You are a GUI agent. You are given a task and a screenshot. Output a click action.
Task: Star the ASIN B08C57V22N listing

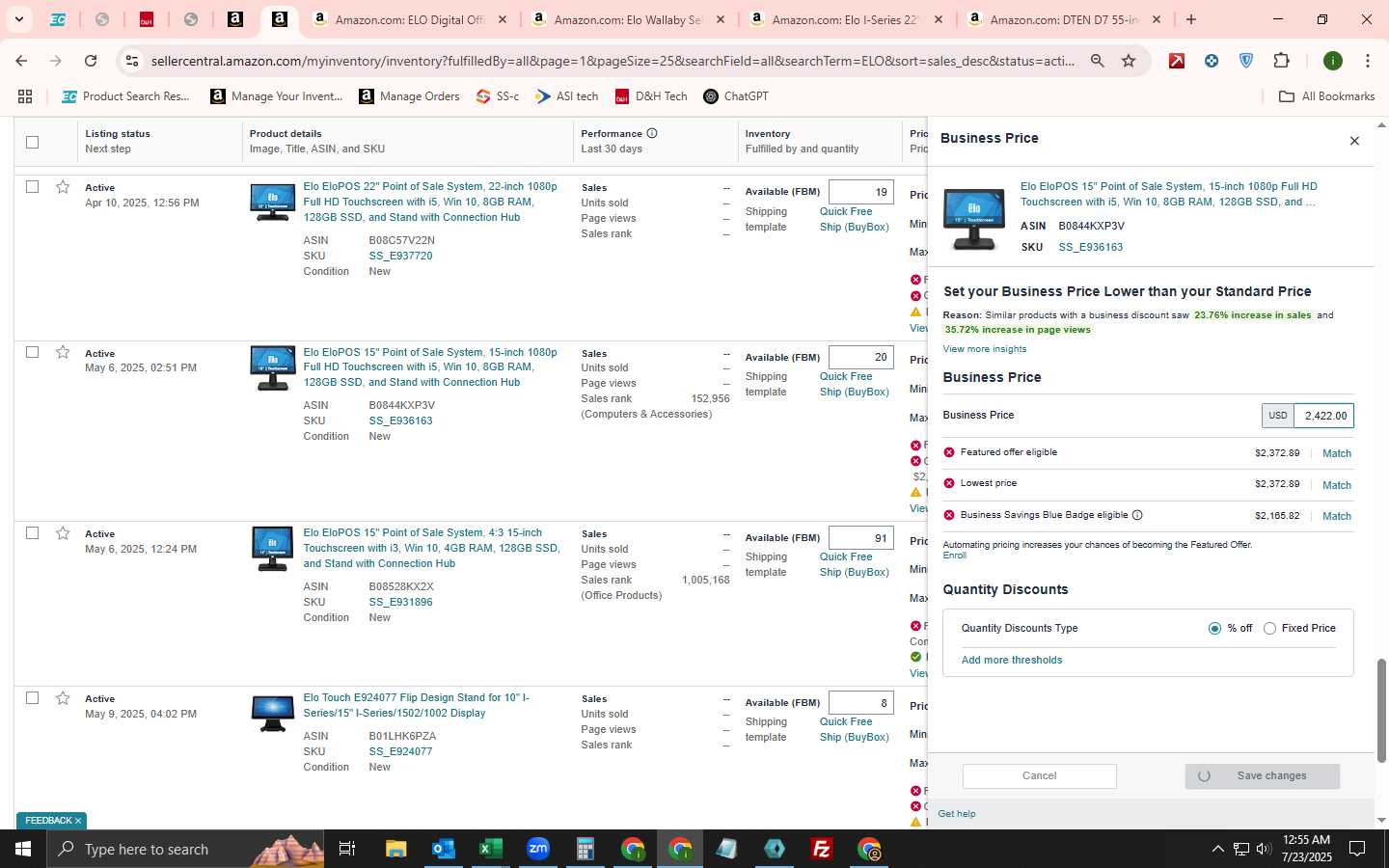click(63, 187)
